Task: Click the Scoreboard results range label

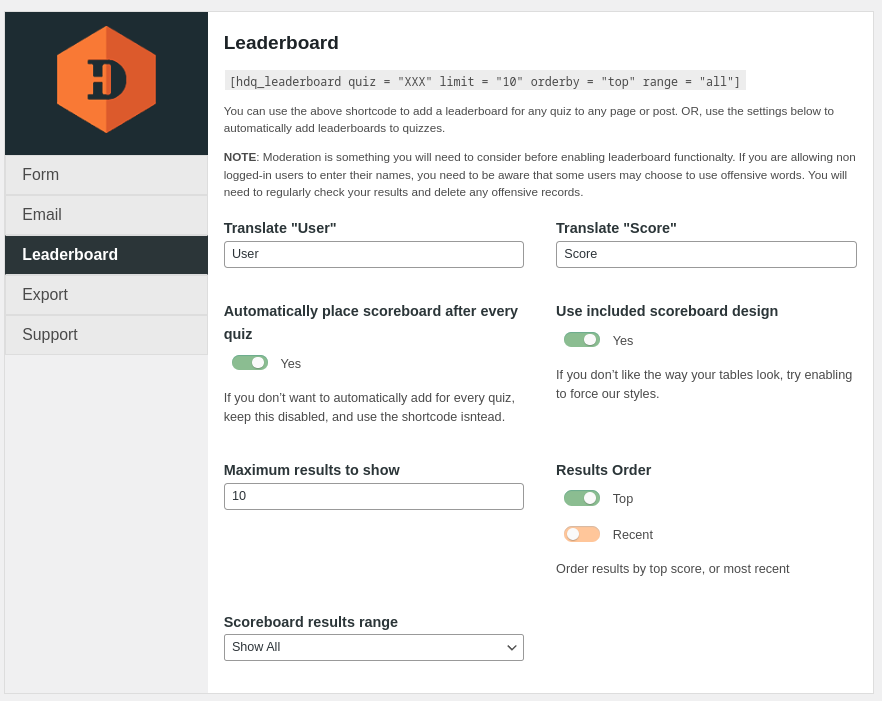Action: point(310,622)
